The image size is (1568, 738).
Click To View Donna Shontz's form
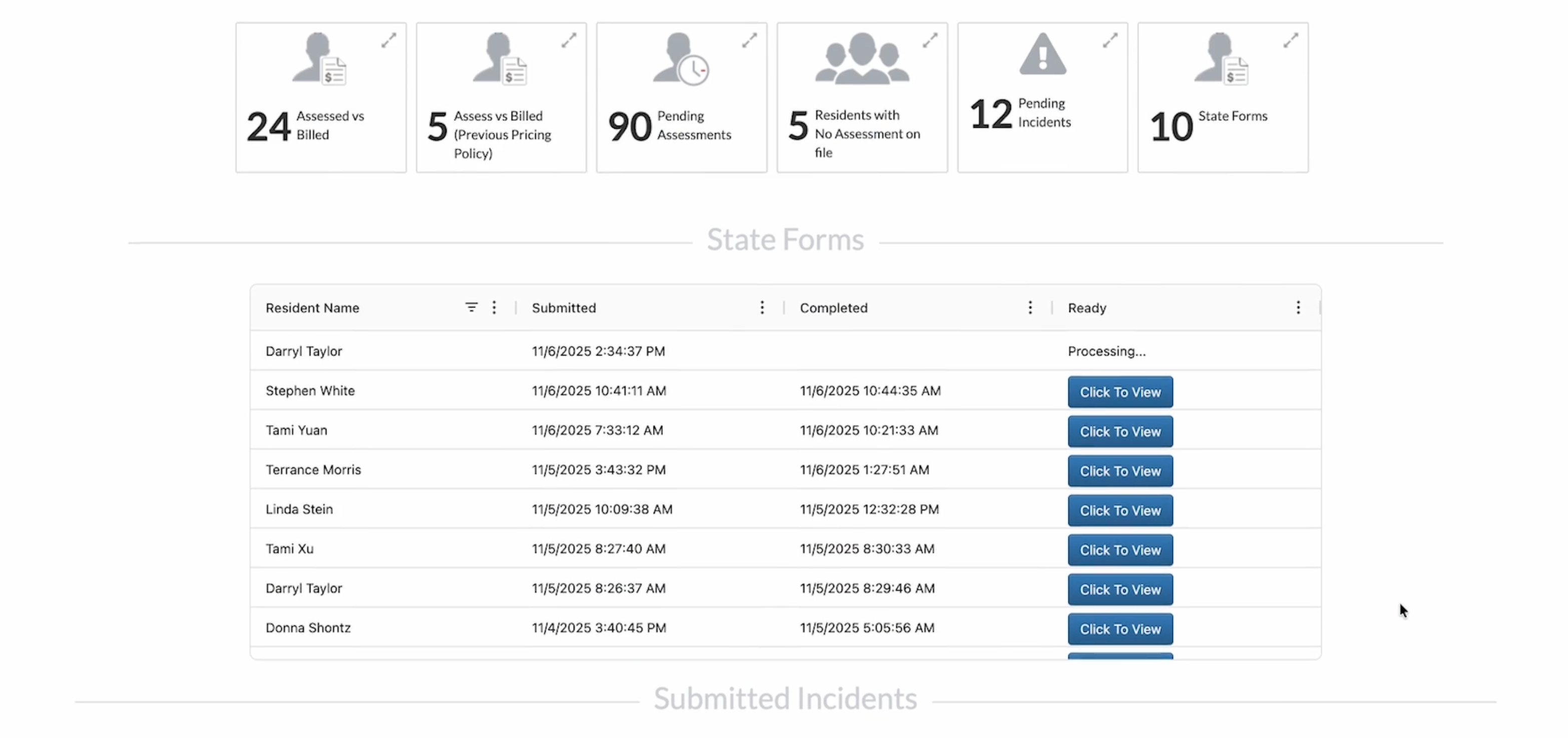click(x=1119, y=629)
